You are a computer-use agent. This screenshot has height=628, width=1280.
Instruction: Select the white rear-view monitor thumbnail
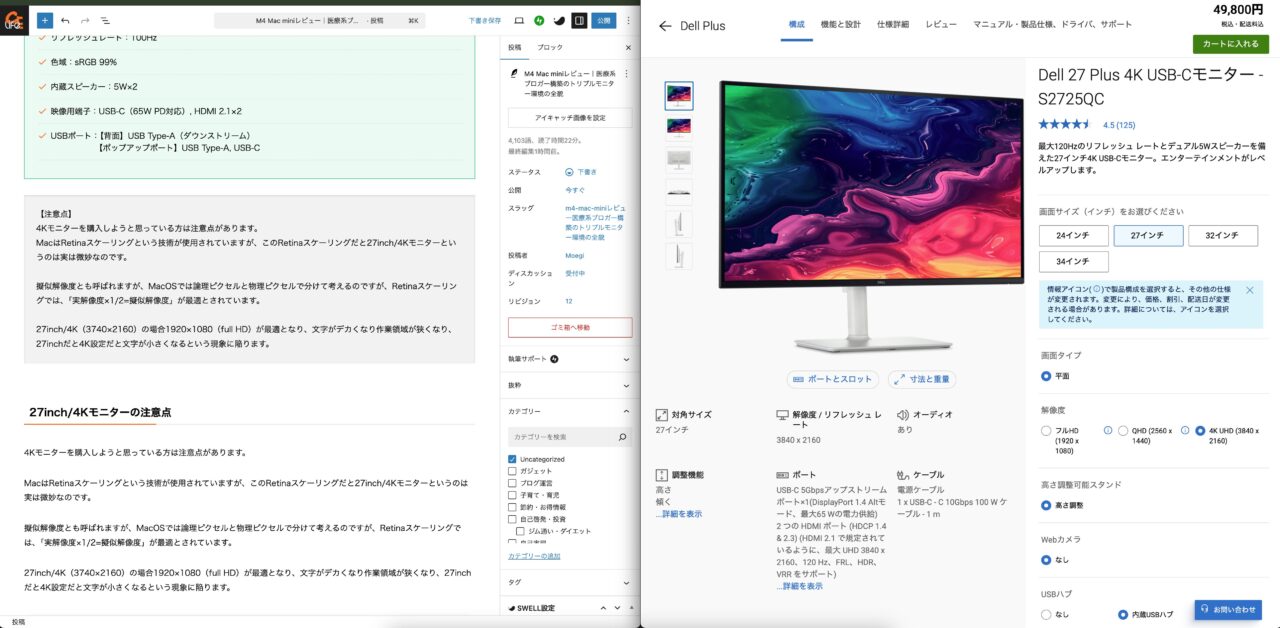click(x=679, y=160)
